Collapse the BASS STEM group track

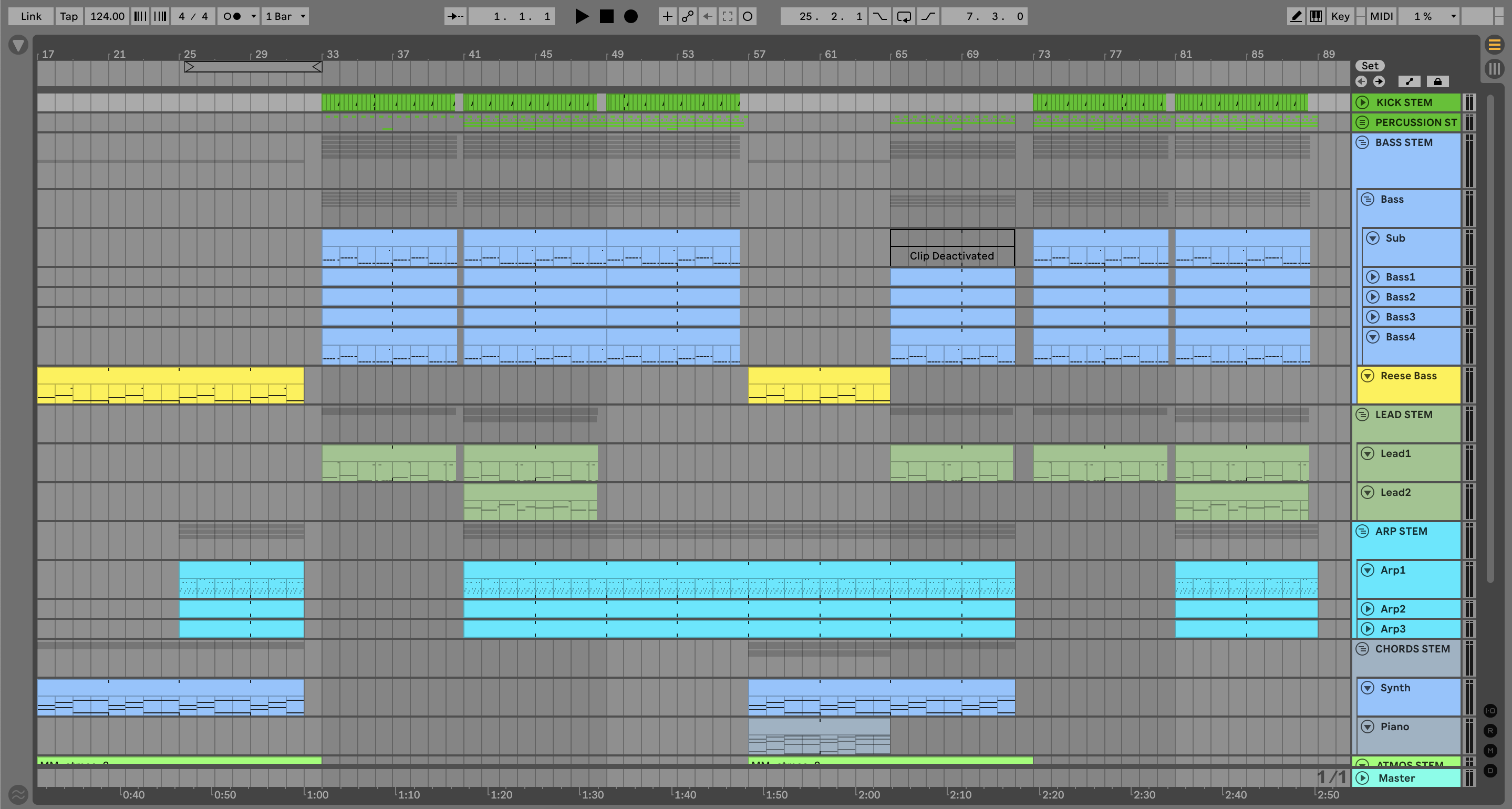click(x=1362, y=143)
